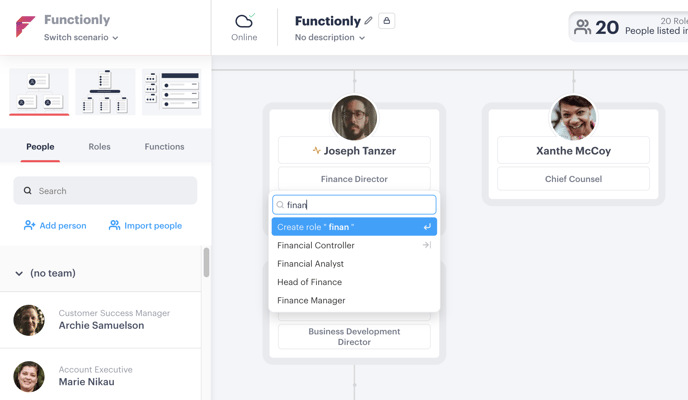
Task: Click the people count icon near 20
Action: (x=583, y=27)
